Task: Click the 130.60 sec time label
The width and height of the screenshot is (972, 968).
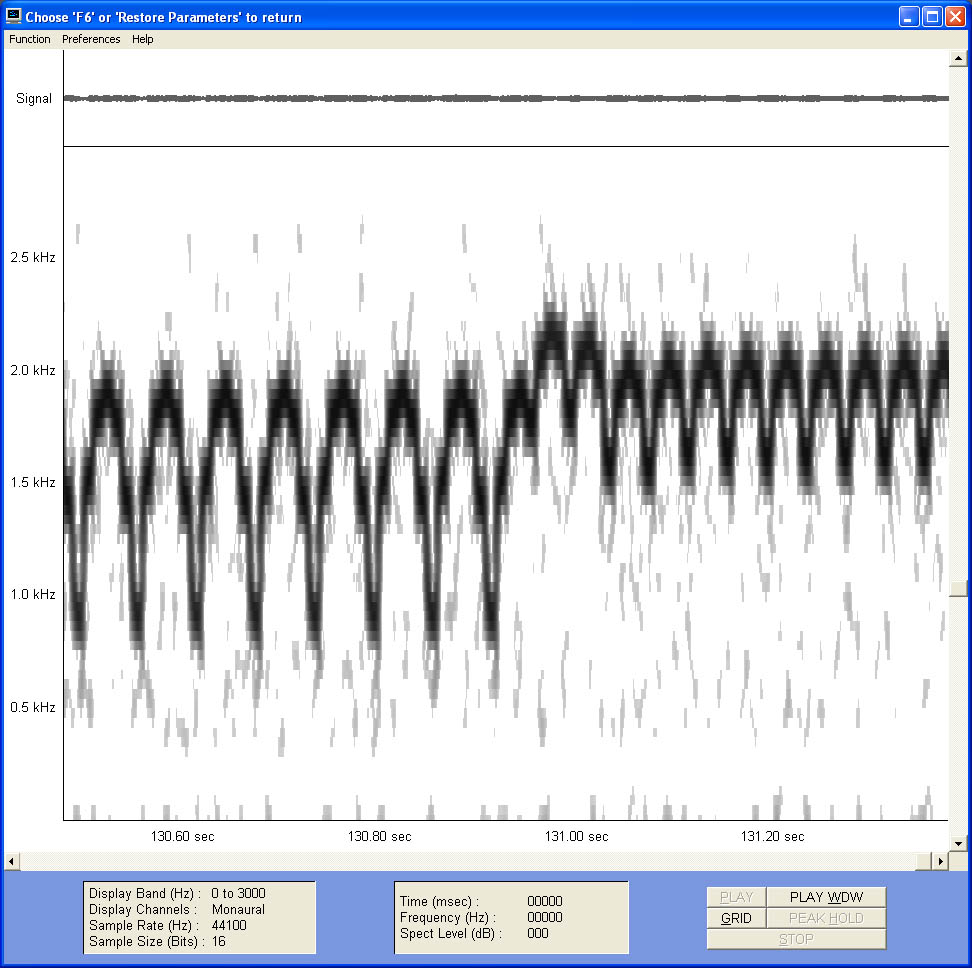Action: [182, 837]
